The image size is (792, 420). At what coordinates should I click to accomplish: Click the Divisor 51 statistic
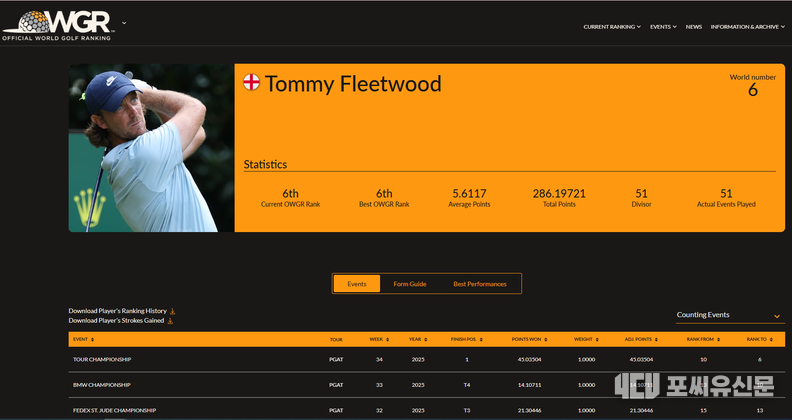tap(641, 197)
